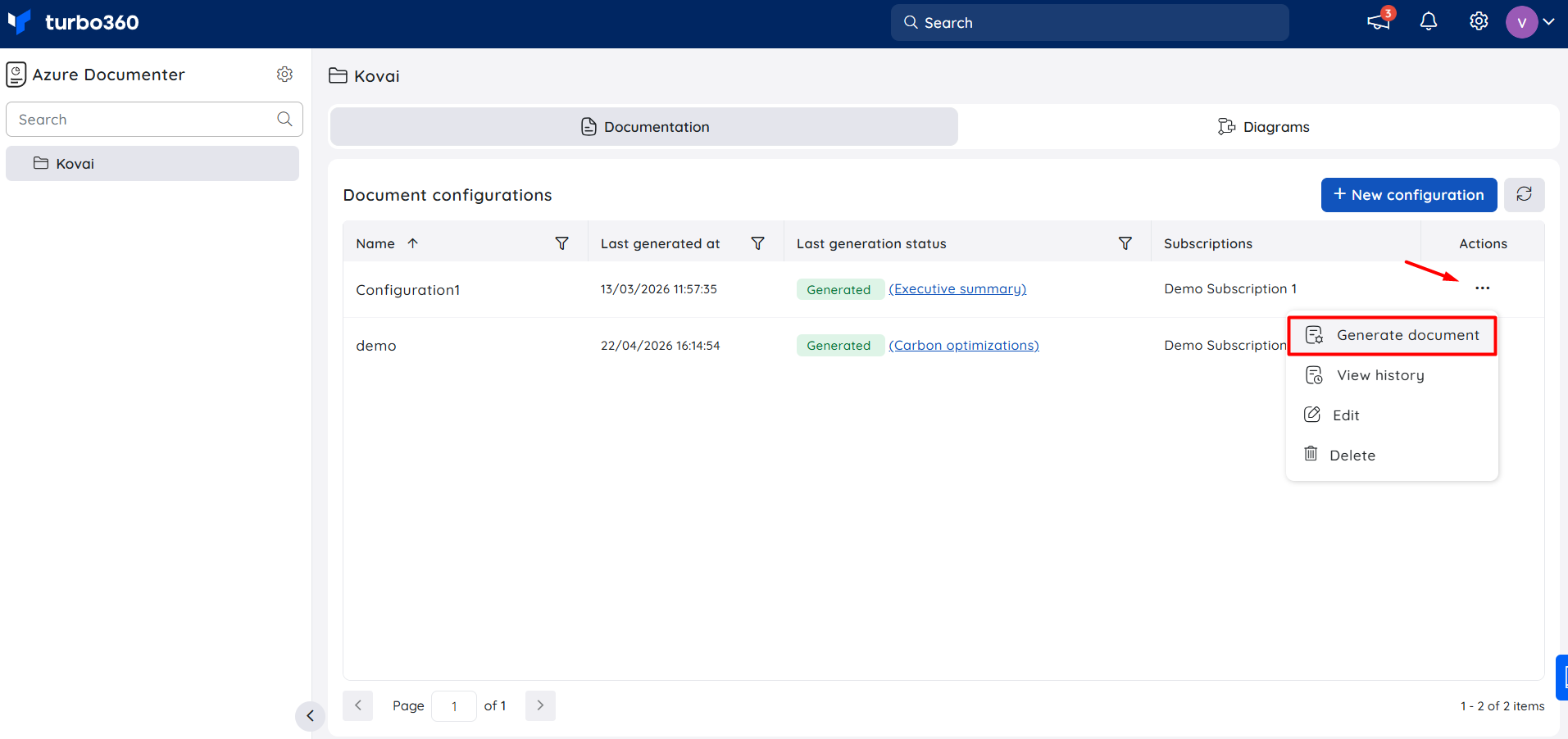Click date 22/04/2026 16:14:54
Viewport: 1568px width, 739px height.
661,346
